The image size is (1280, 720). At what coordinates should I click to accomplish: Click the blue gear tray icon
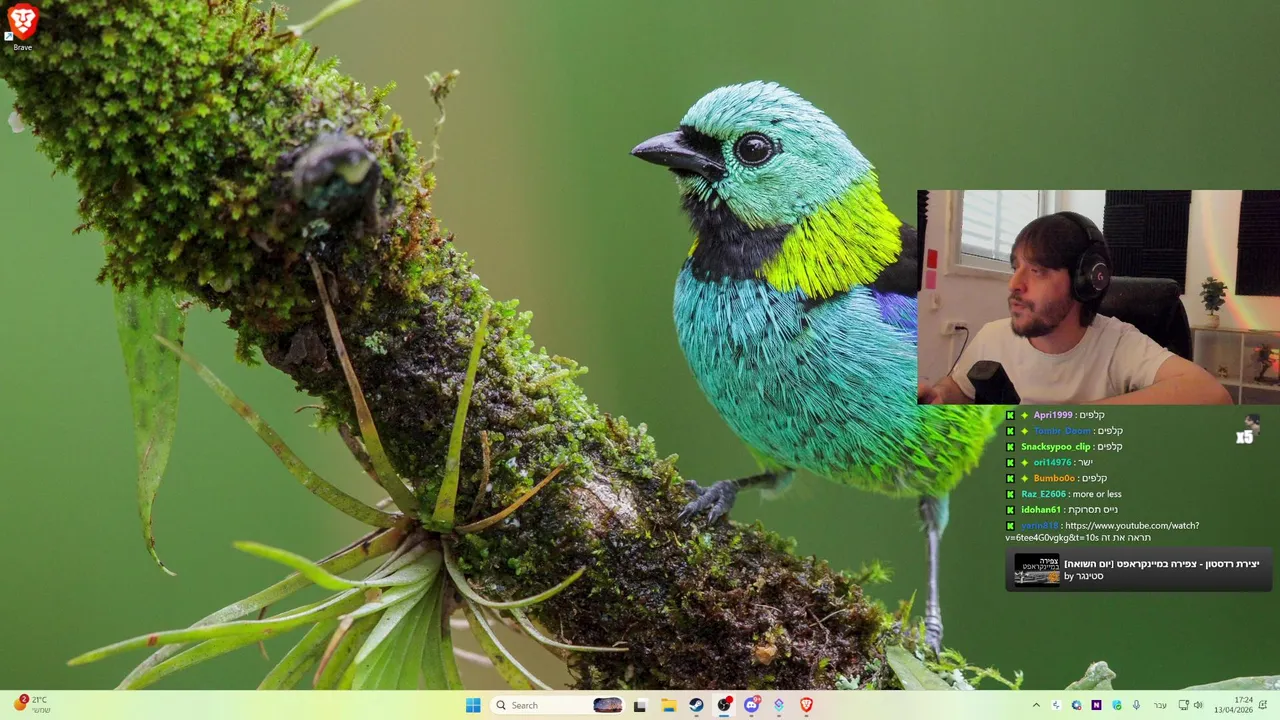click(x=1076, y=705)
